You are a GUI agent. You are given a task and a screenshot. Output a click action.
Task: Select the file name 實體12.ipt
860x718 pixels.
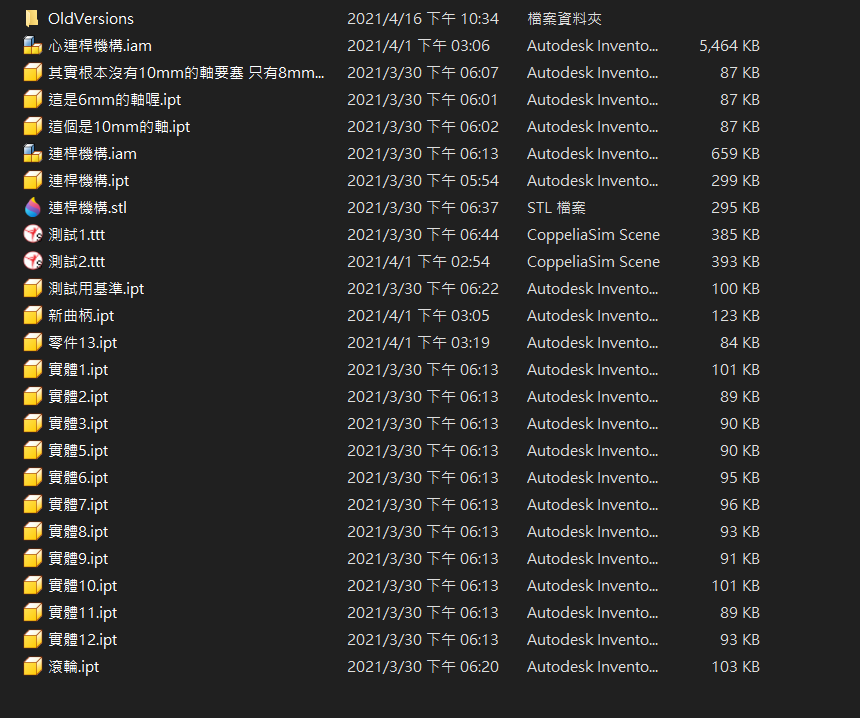pos(82,639)
